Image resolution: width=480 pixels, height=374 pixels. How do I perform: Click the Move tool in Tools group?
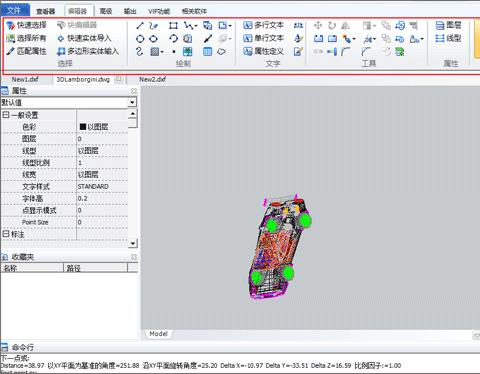[318, 26]
